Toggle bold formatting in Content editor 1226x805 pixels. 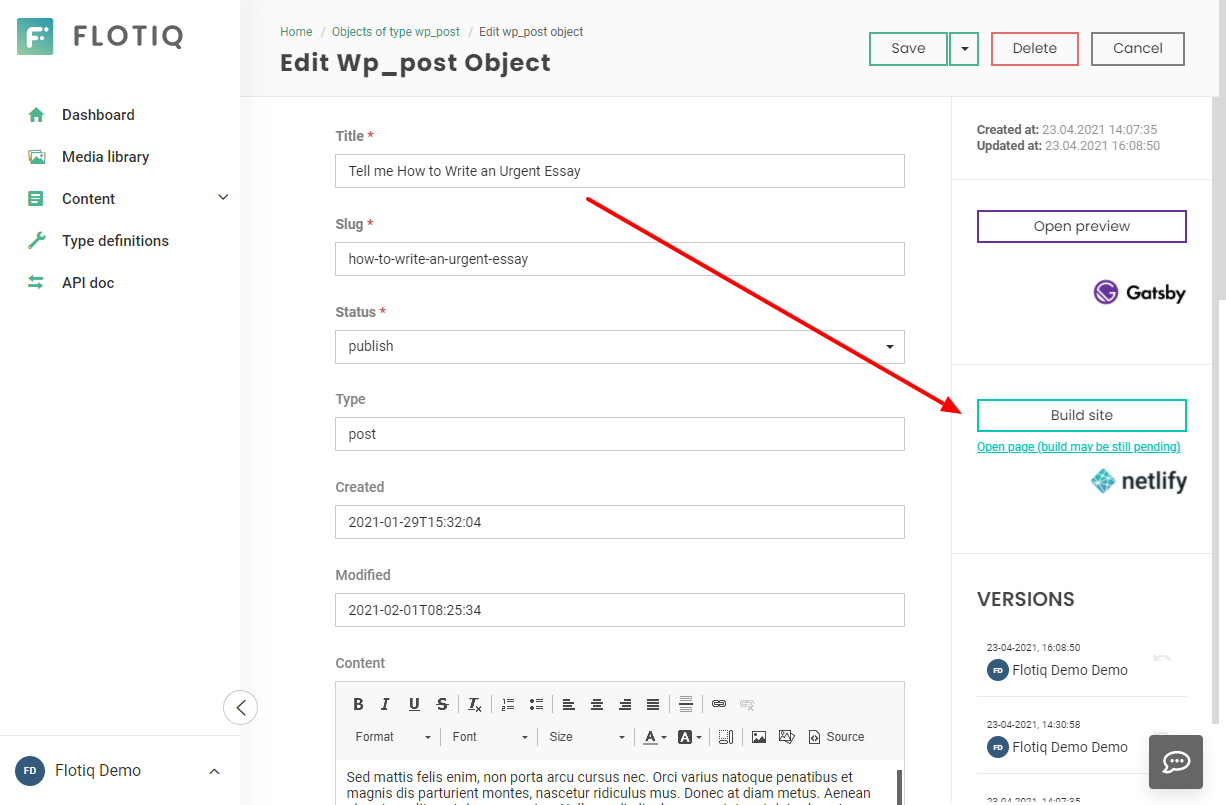coord(358,704)
